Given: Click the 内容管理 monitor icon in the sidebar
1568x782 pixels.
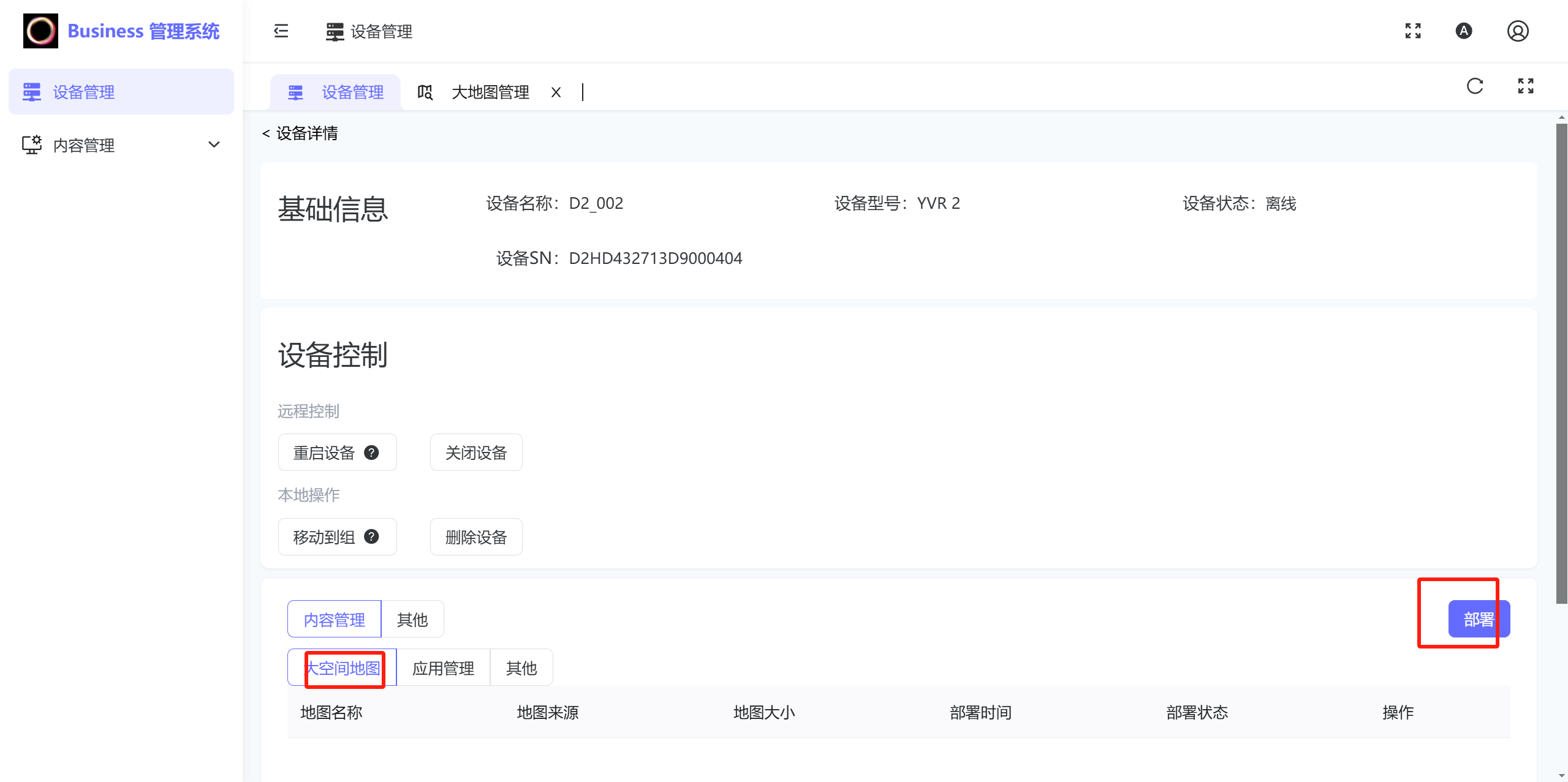Looking at the screenshot, I should tap(31, 145).
